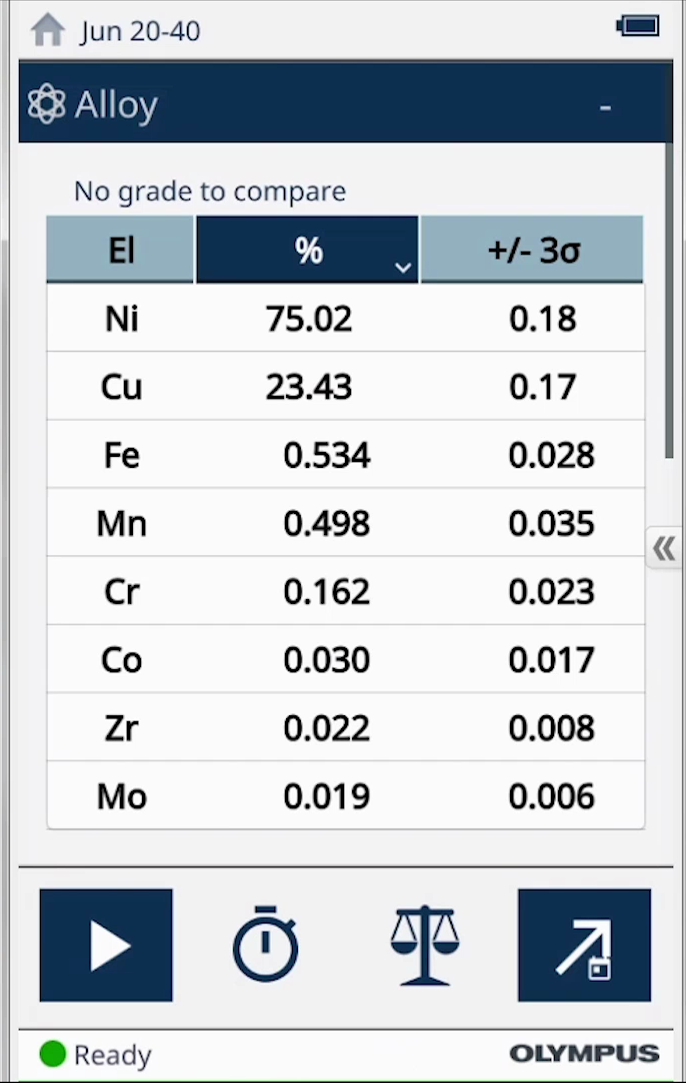
Task: Open the stopwatch test time settings
Action: tap(265, 944)
